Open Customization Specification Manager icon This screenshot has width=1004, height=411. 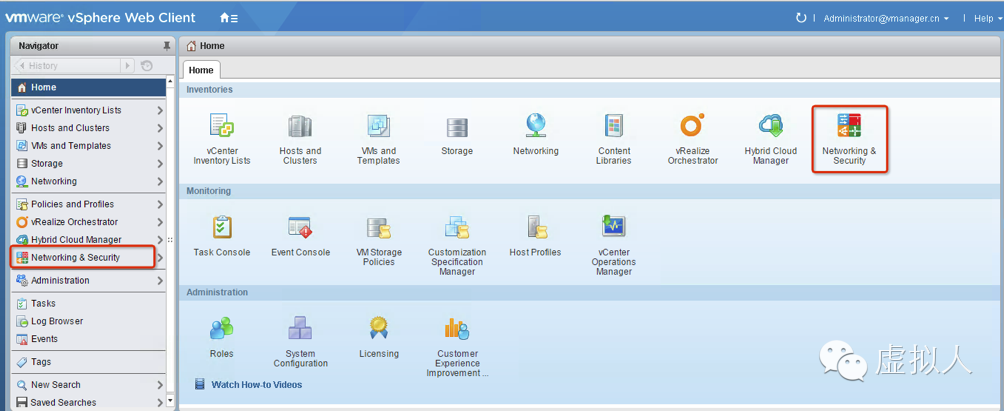pos(457,227)
